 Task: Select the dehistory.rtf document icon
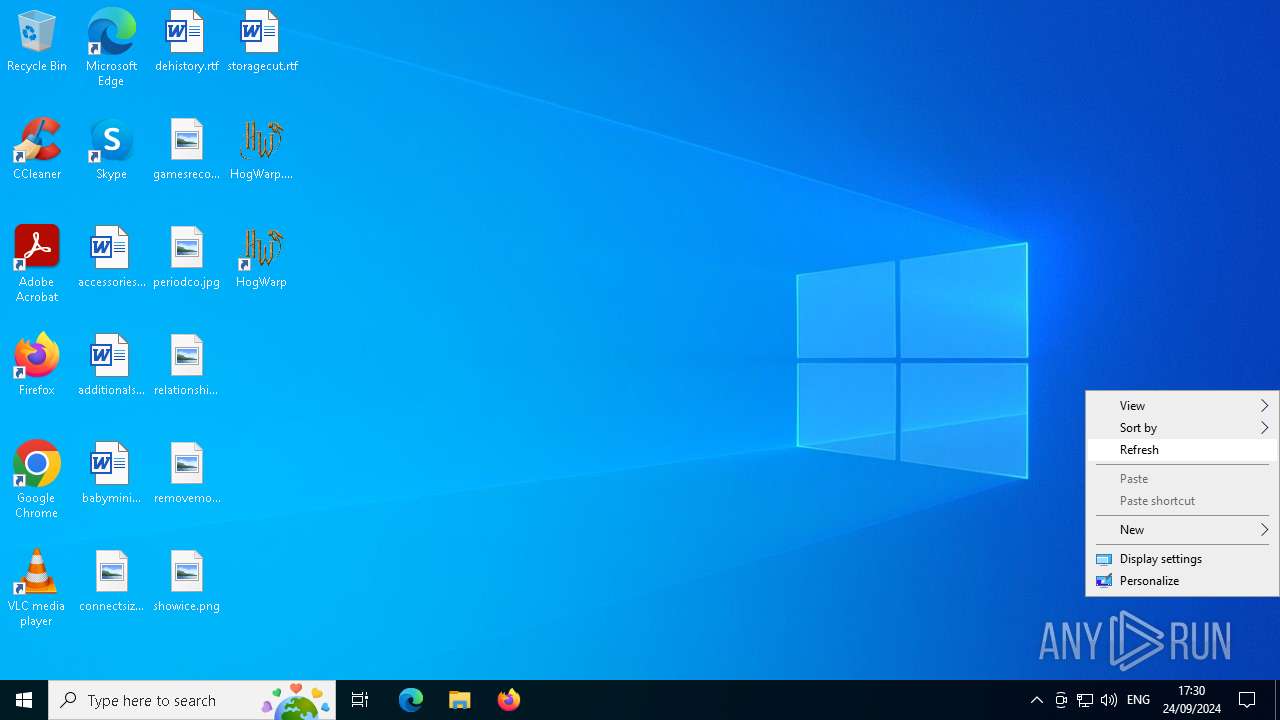point(186,42)
